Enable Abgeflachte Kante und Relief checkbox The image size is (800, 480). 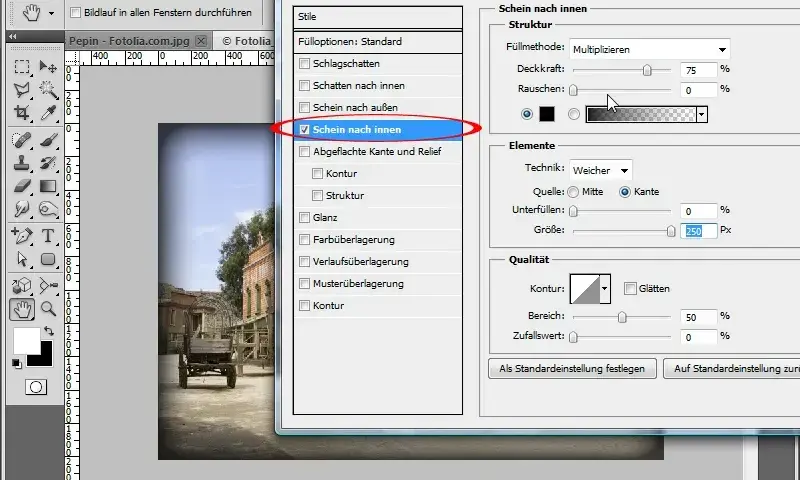tap(305, 151)
